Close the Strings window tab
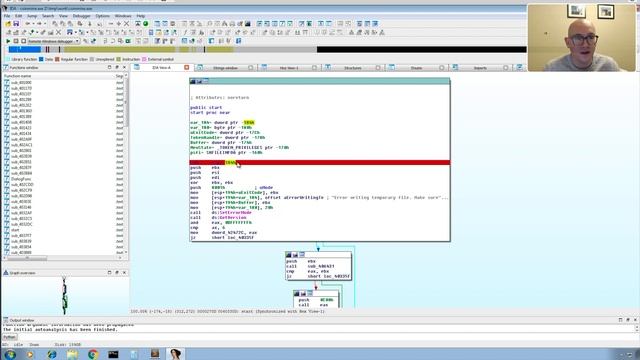The width and height of the screenshot is (640, 360). (251, 68)
